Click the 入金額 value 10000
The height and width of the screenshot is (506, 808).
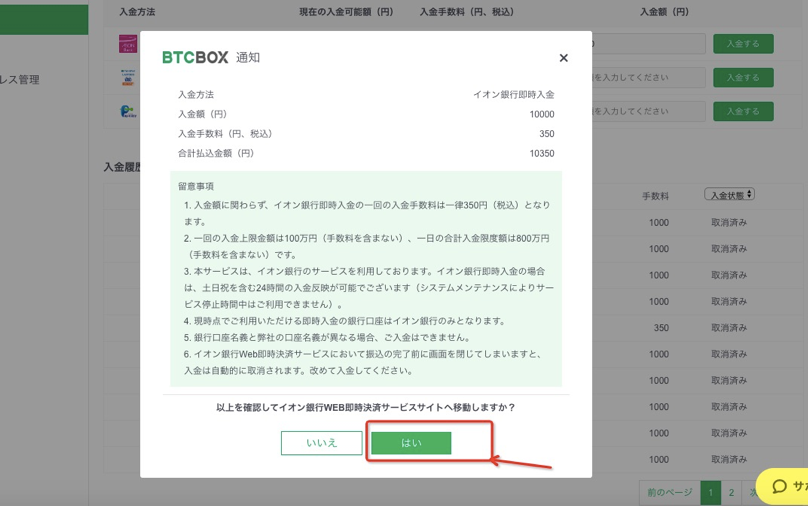(x=542, y=114)
